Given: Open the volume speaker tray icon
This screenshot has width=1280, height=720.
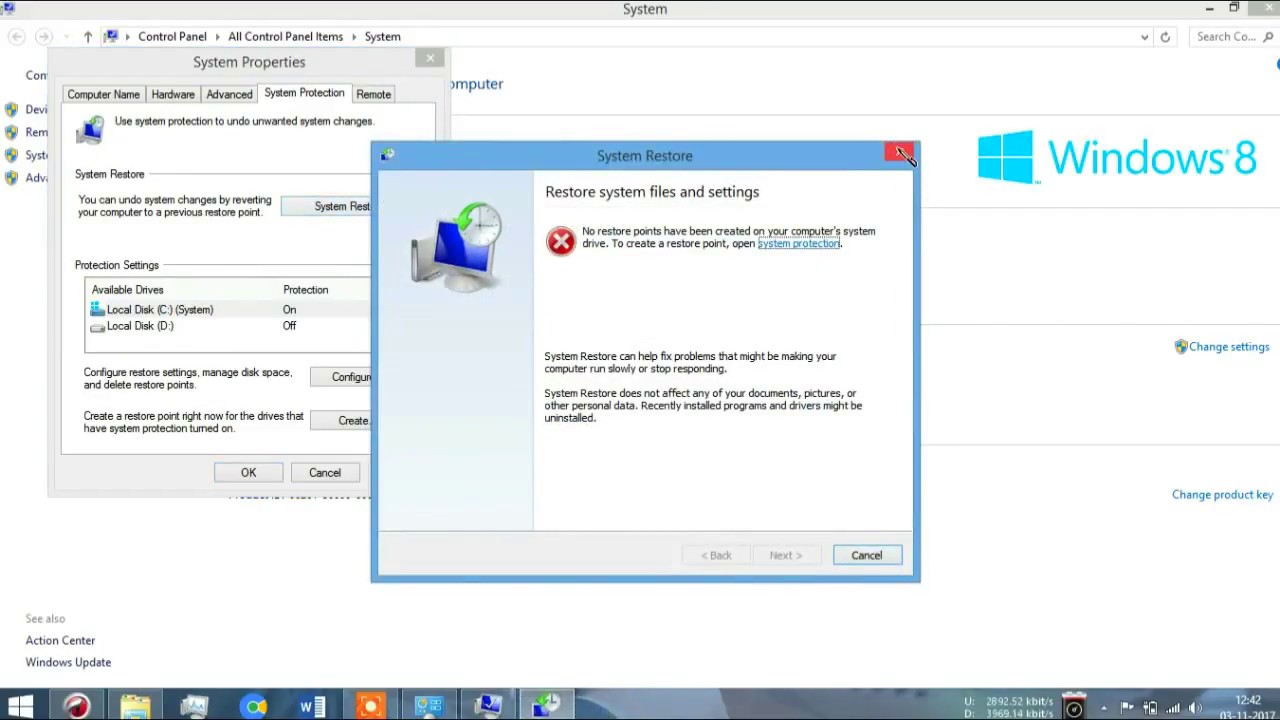Looking at the screenshot, I should point(1195,708).
